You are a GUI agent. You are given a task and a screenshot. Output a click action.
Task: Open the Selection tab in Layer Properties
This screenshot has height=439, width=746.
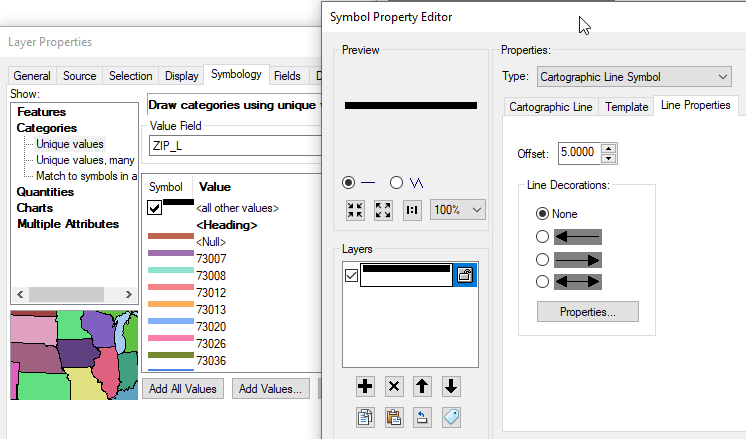click(130, 76)
